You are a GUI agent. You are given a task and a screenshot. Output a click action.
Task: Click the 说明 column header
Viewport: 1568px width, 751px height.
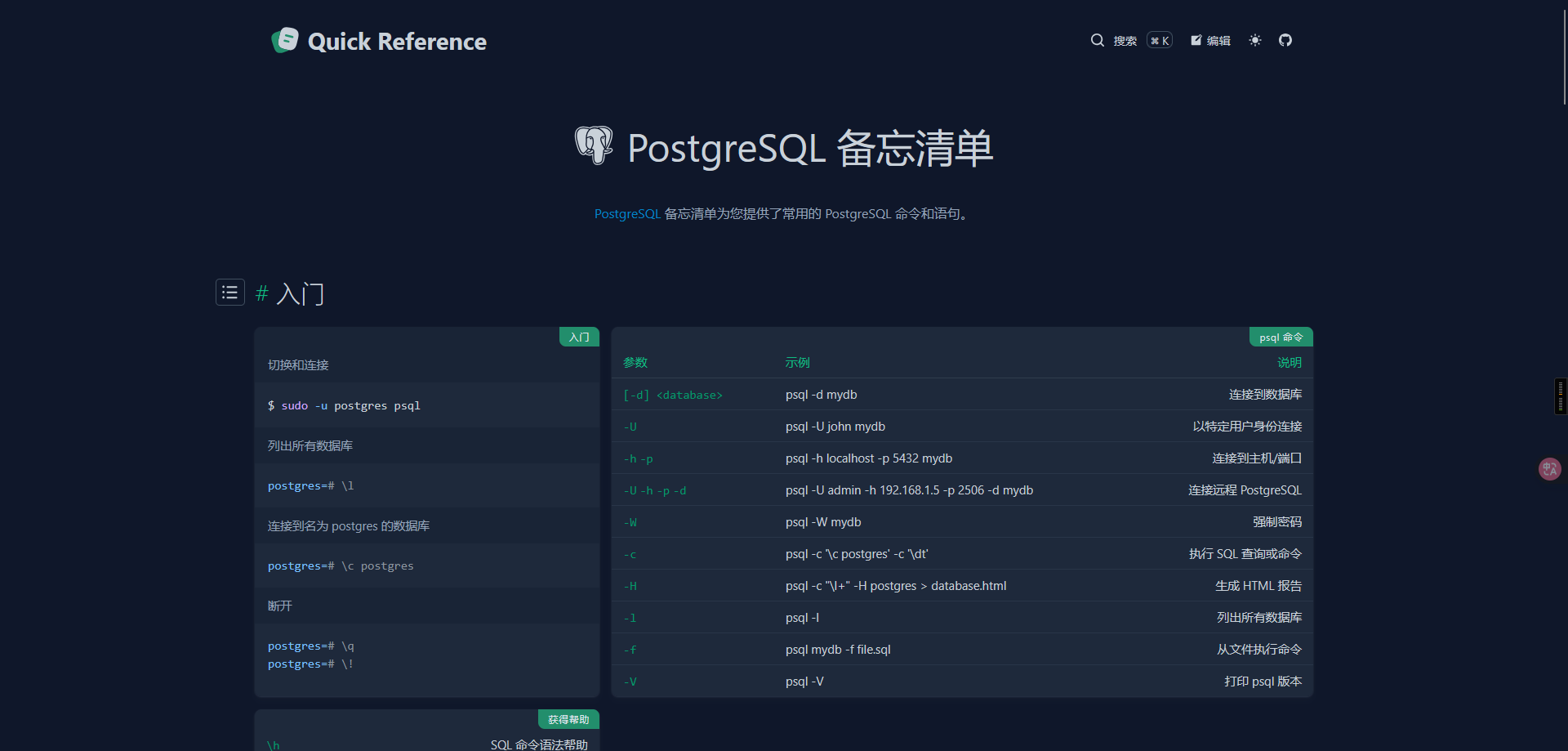(x=1290, y=362)
